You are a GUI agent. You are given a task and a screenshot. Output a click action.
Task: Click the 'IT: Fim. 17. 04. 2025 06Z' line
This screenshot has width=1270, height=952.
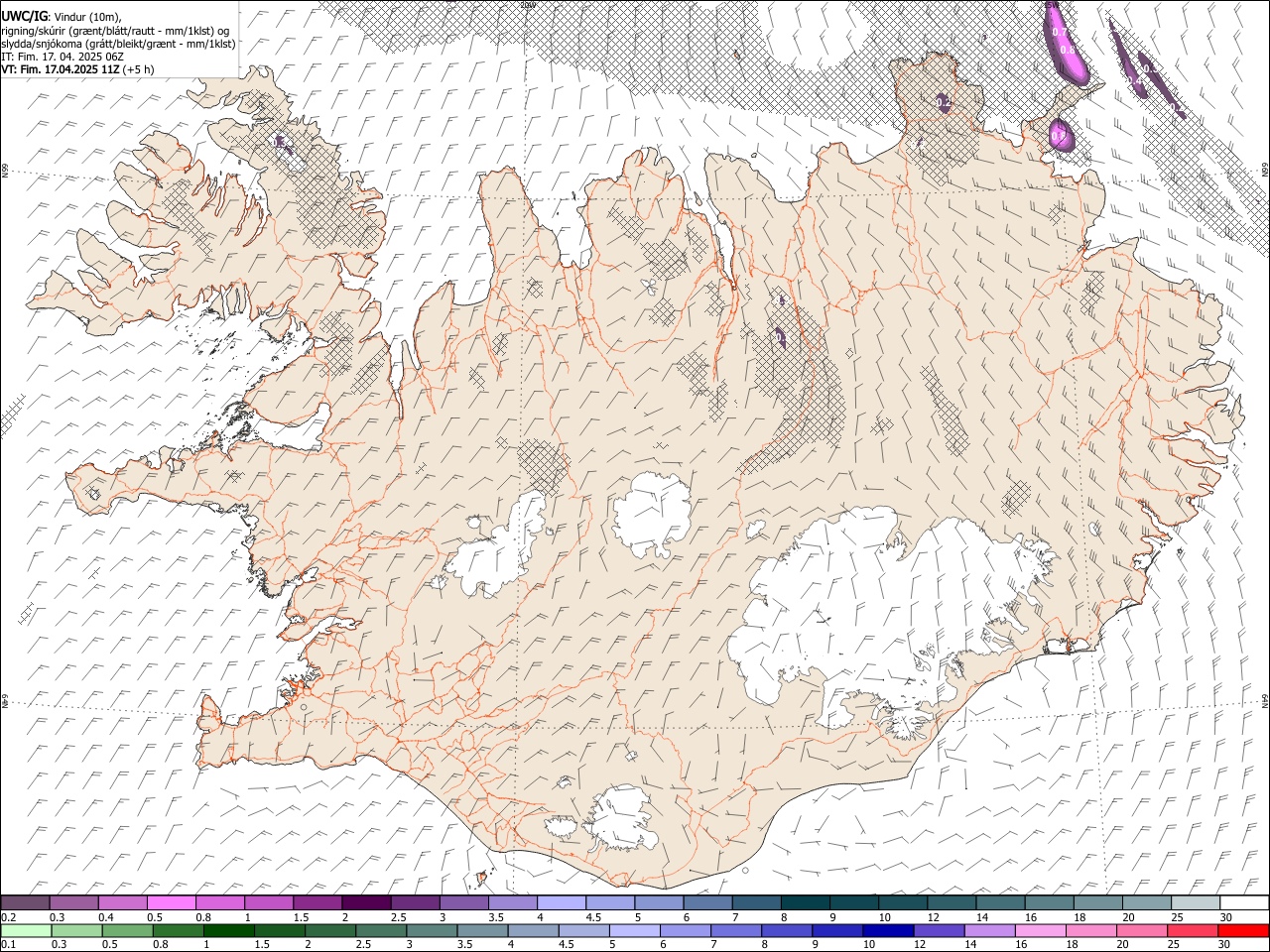[62, 57]
